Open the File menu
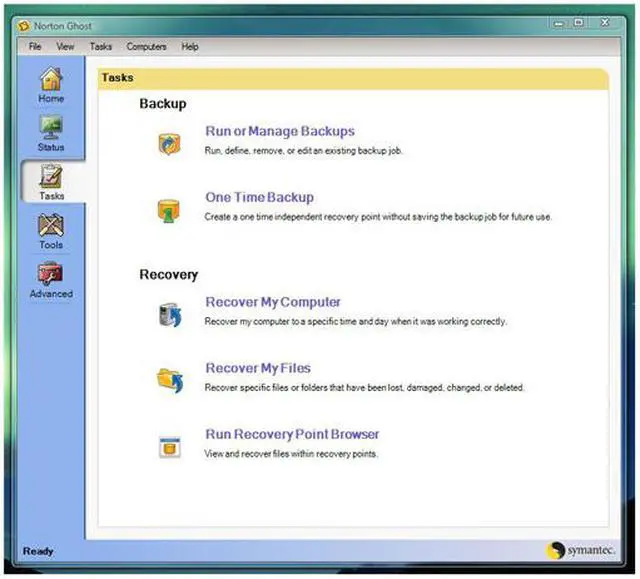The image size is (640, 579). (x=35, y=47)
